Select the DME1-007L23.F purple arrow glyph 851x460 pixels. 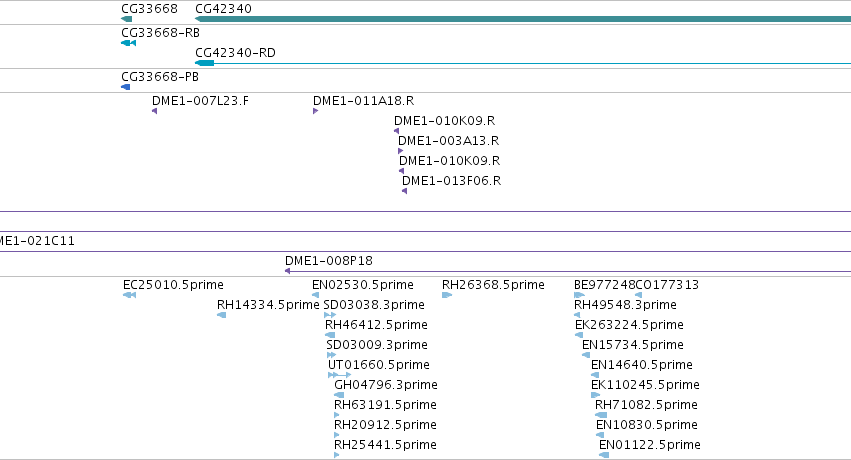point(155,111)
